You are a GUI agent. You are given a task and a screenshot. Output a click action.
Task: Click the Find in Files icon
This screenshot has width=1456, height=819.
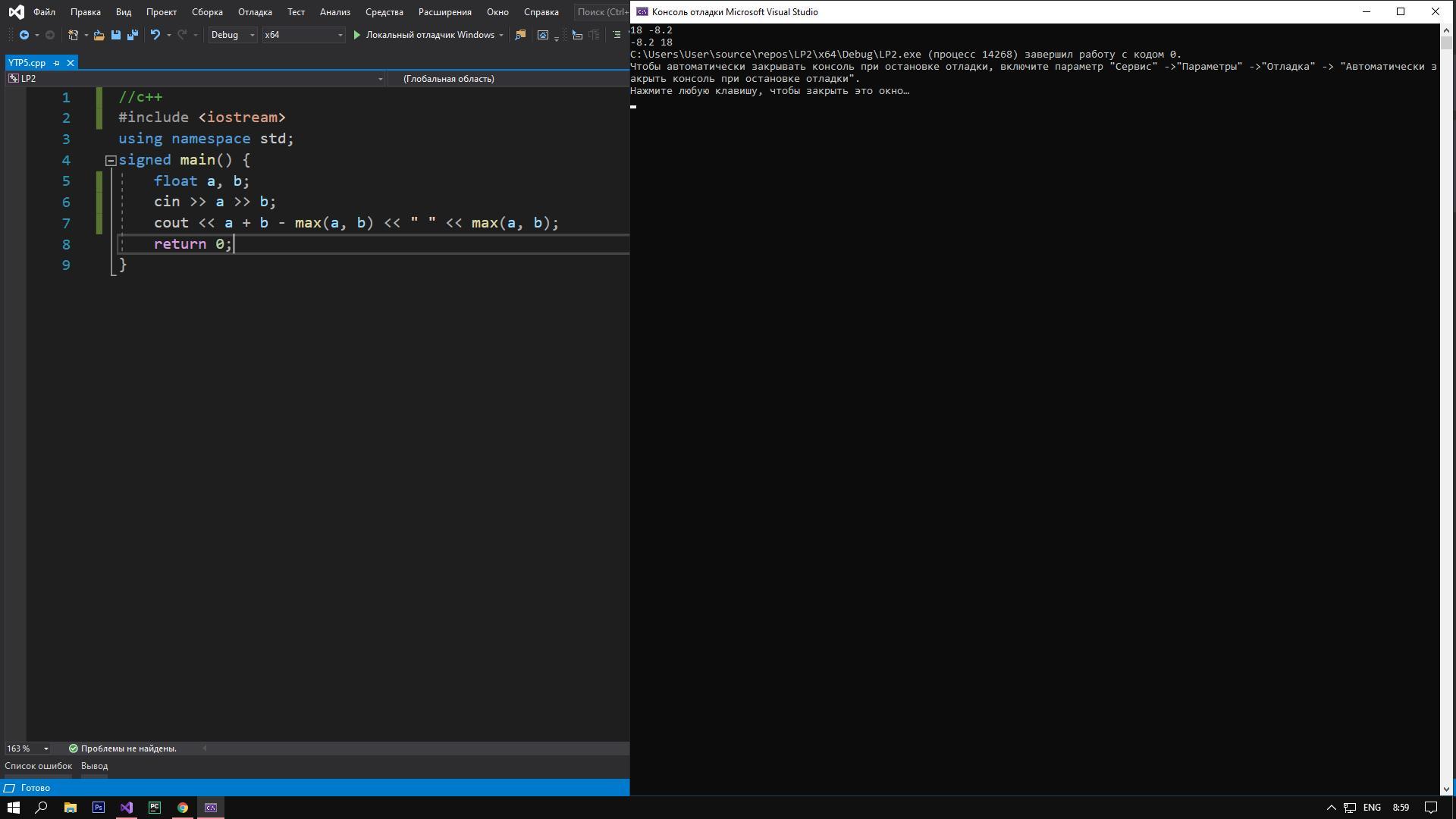click(520, 35)
